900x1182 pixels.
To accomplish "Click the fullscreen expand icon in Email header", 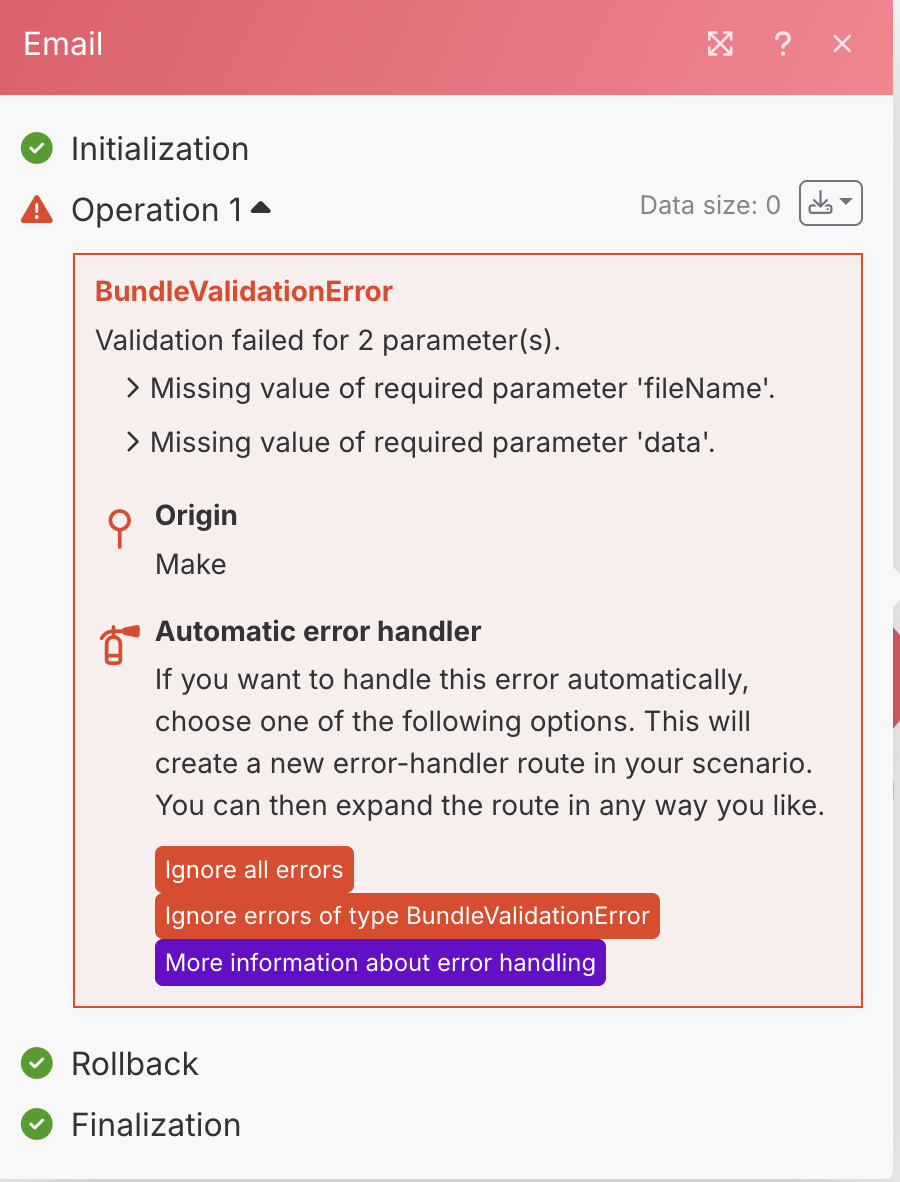I will (720, 44).
